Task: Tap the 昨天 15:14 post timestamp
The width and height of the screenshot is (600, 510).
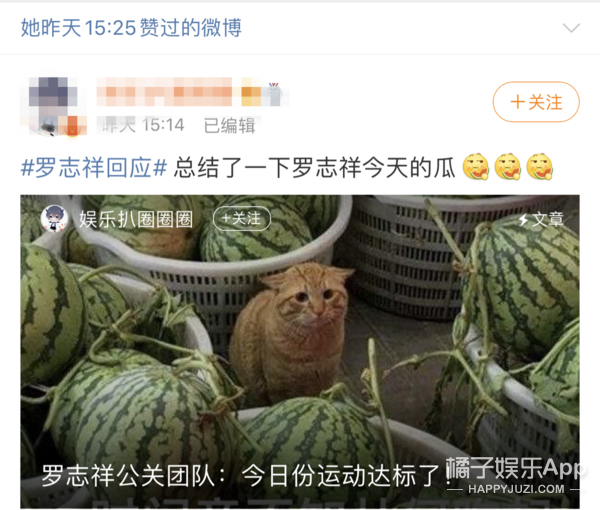Action: point(140,125)
